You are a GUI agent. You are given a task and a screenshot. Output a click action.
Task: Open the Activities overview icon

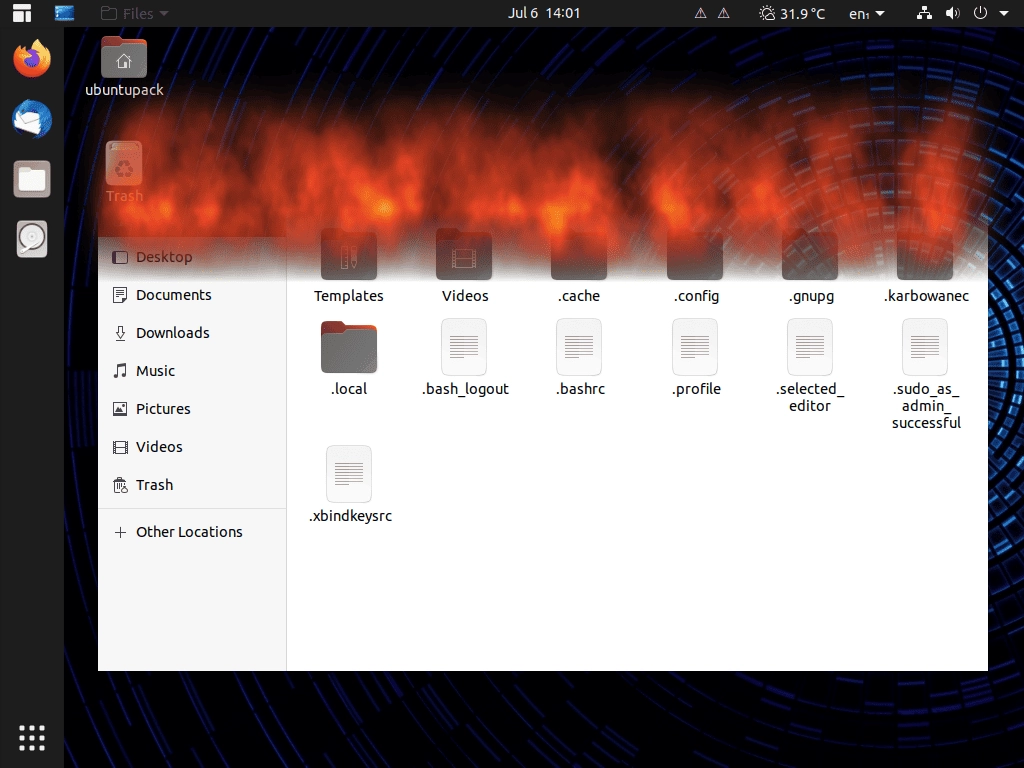(x=22, y=13)
